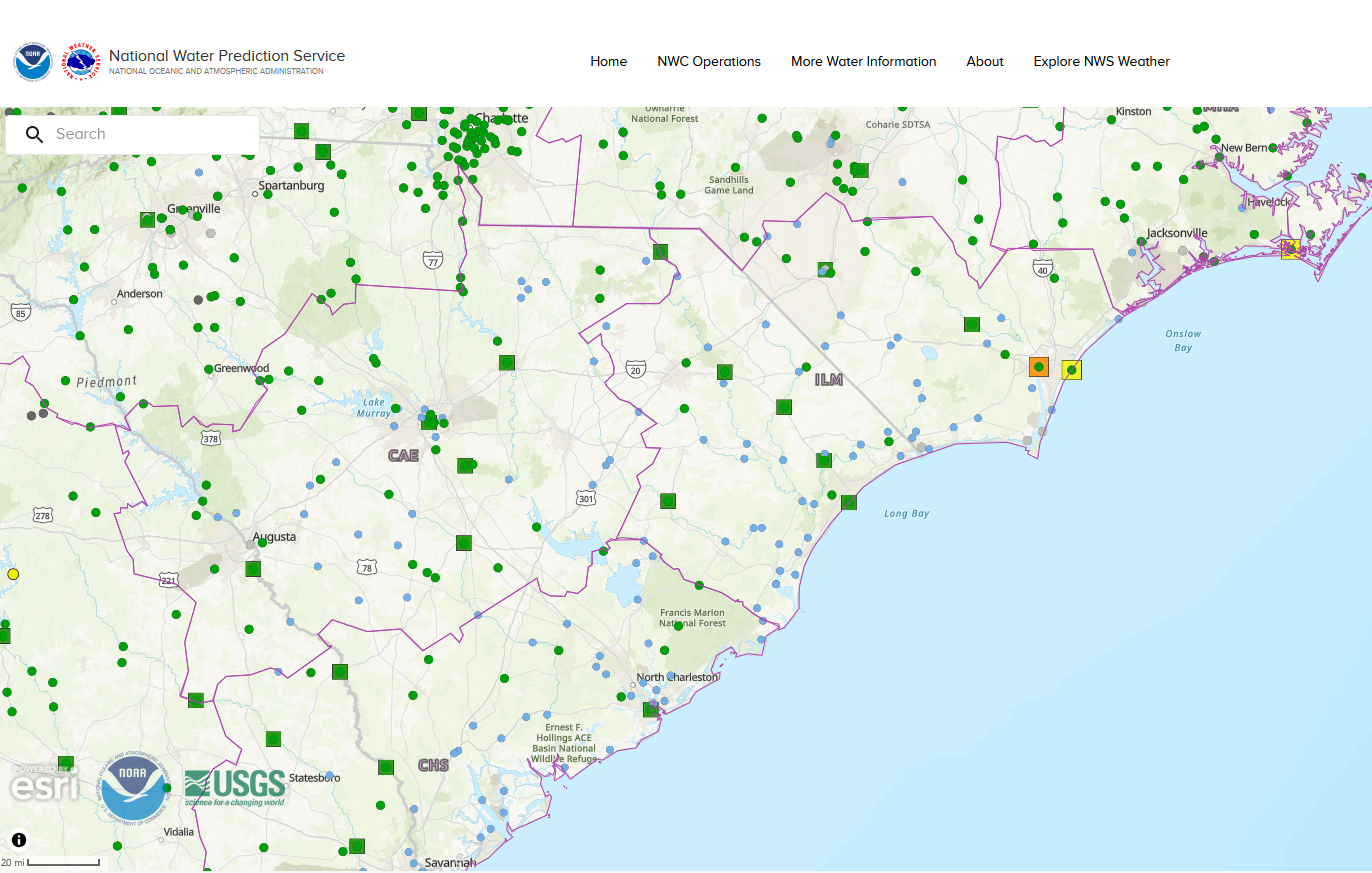Click the Interstate 40 shield
This screenshot has width=1372, height=873.
coord(1043,268)
